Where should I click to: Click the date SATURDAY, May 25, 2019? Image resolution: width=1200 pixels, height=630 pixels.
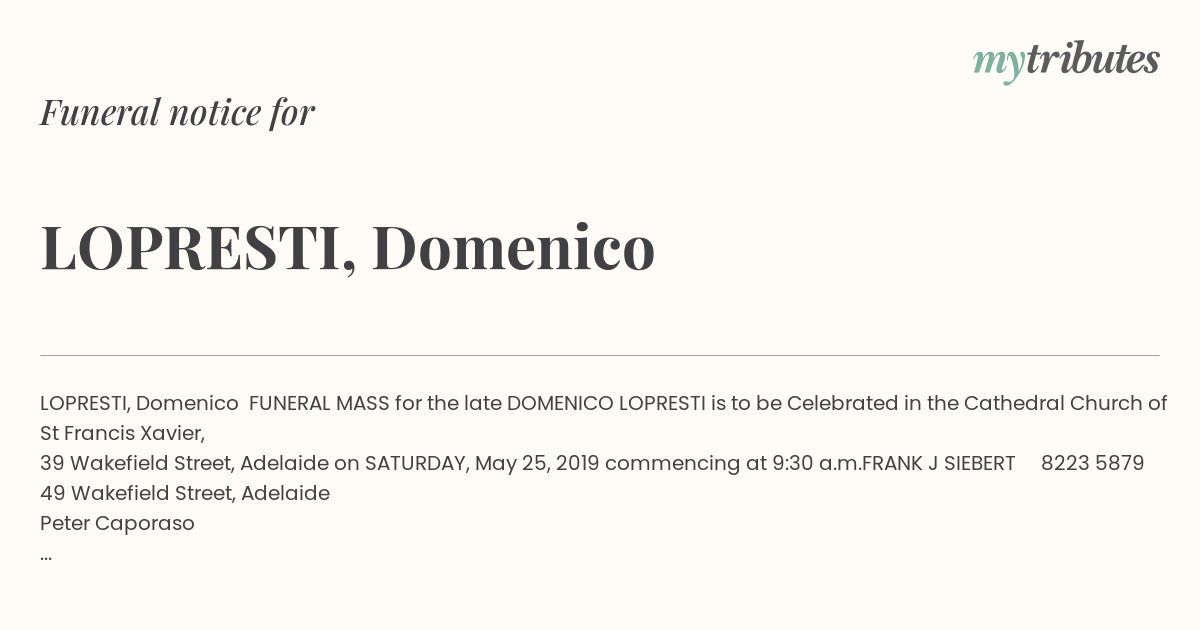[482, 463]
